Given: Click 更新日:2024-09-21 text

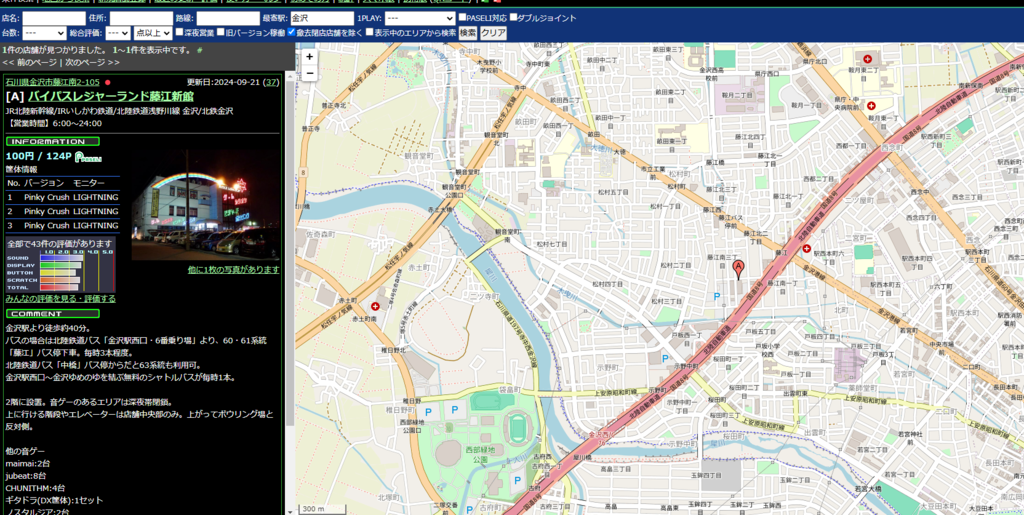Looking at the screenshot, I should click(x=223, y=82).
